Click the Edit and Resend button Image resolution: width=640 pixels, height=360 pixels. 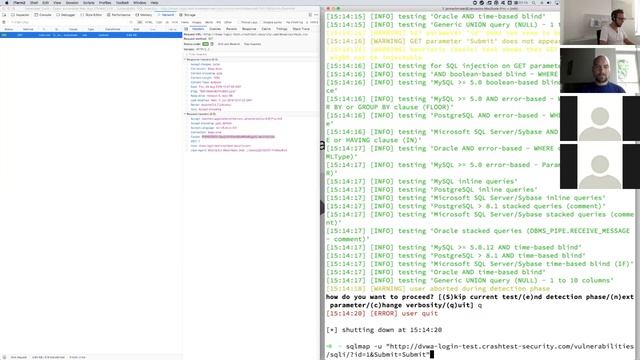click(229, 44)
